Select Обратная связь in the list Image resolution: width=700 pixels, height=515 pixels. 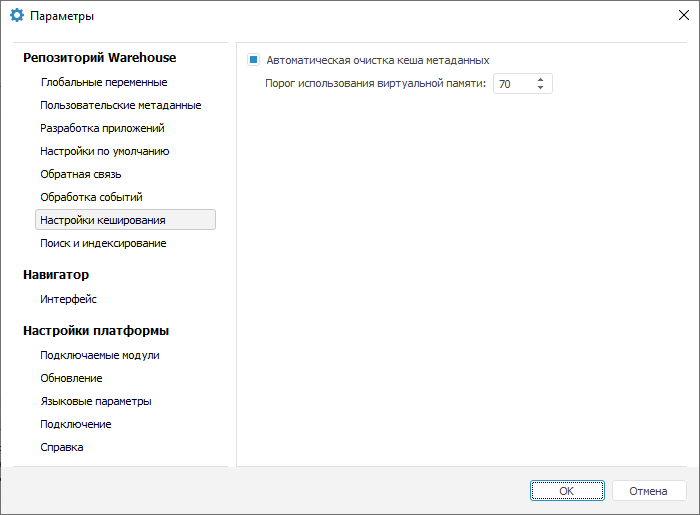click(81, 174)
